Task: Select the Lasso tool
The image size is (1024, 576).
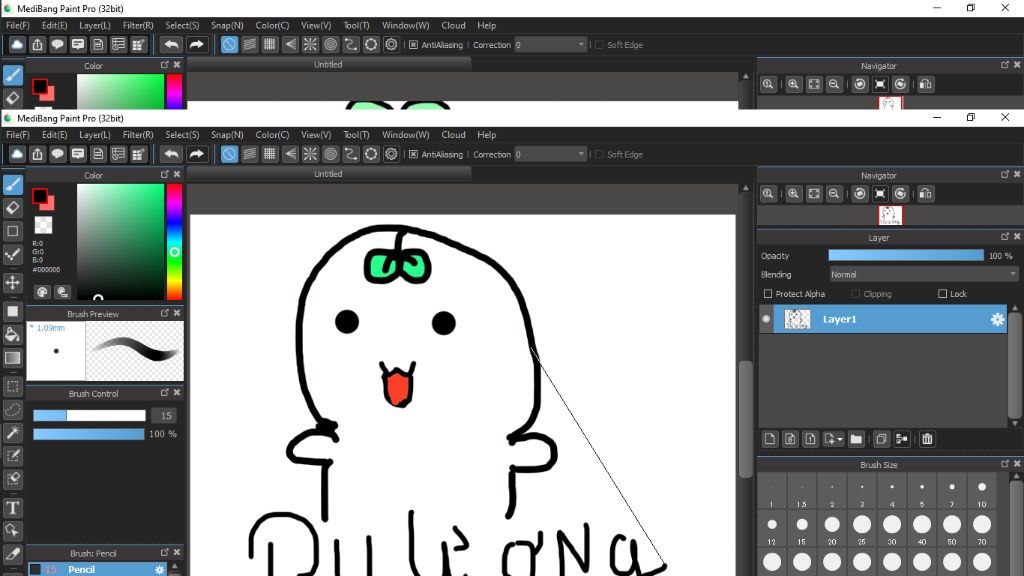Action: click(x=12, y=409)
